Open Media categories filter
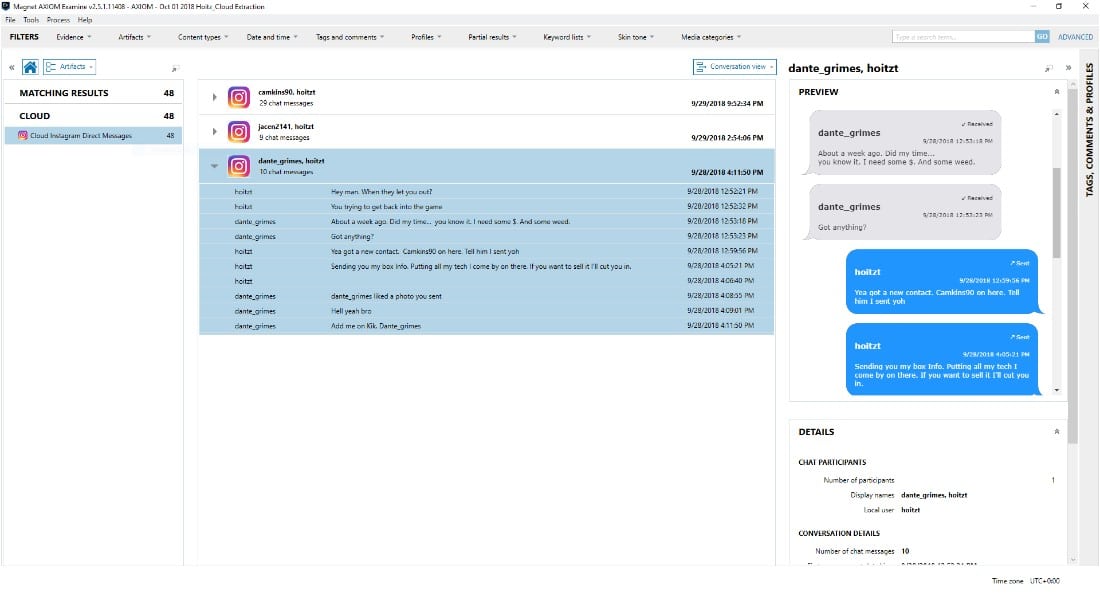1100x596 pixels. click(x=711, y=37)
